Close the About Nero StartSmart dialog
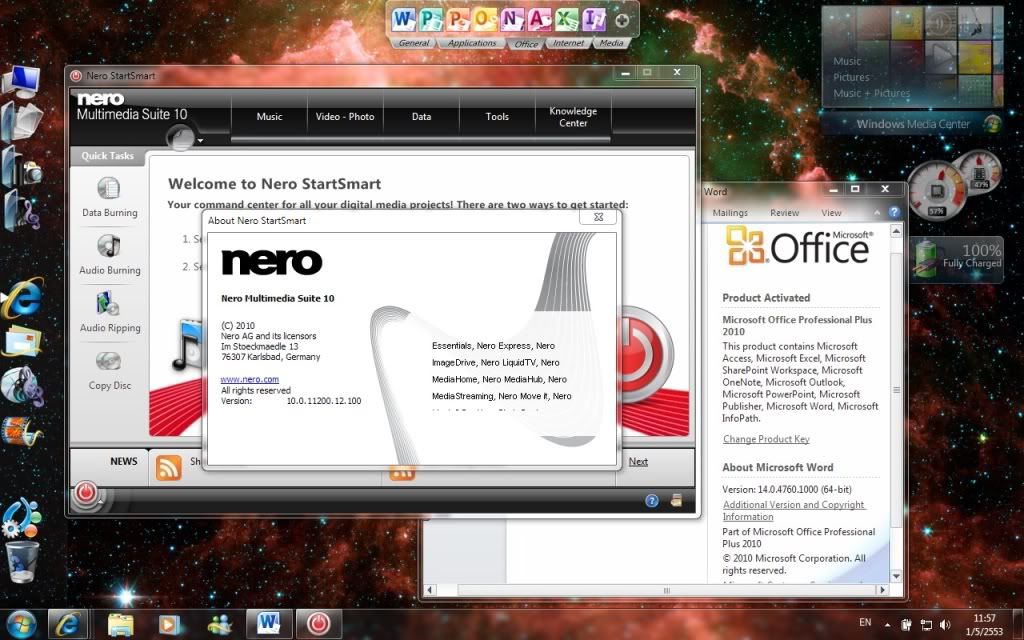 598,217
